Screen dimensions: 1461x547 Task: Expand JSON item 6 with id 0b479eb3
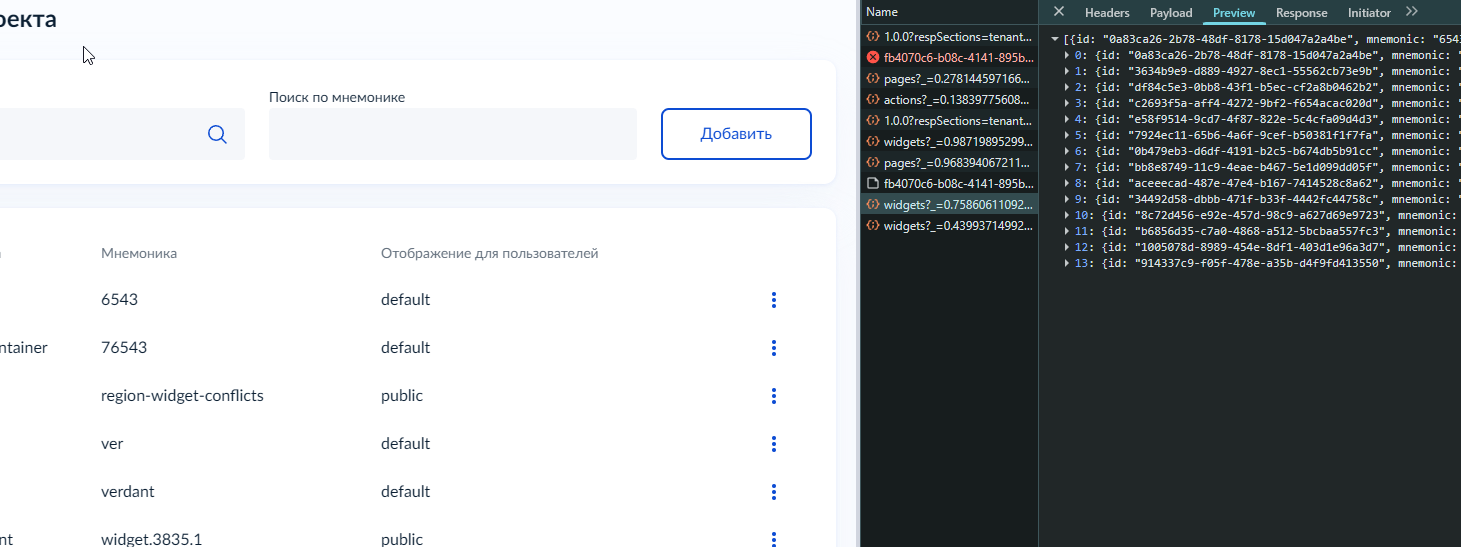[1067, 151]
